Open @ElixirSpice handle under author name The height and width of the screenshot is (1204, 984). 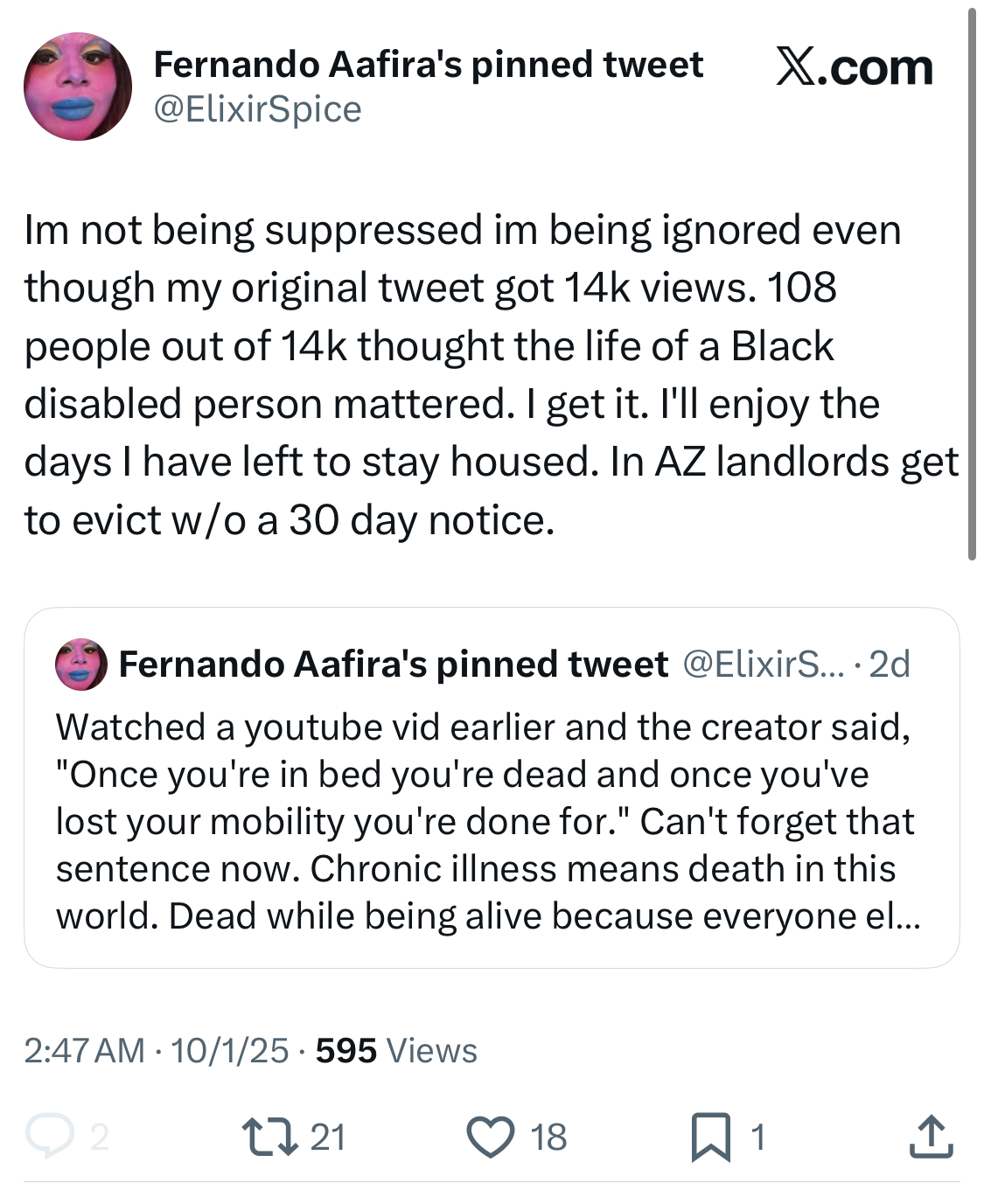(257, 109)
